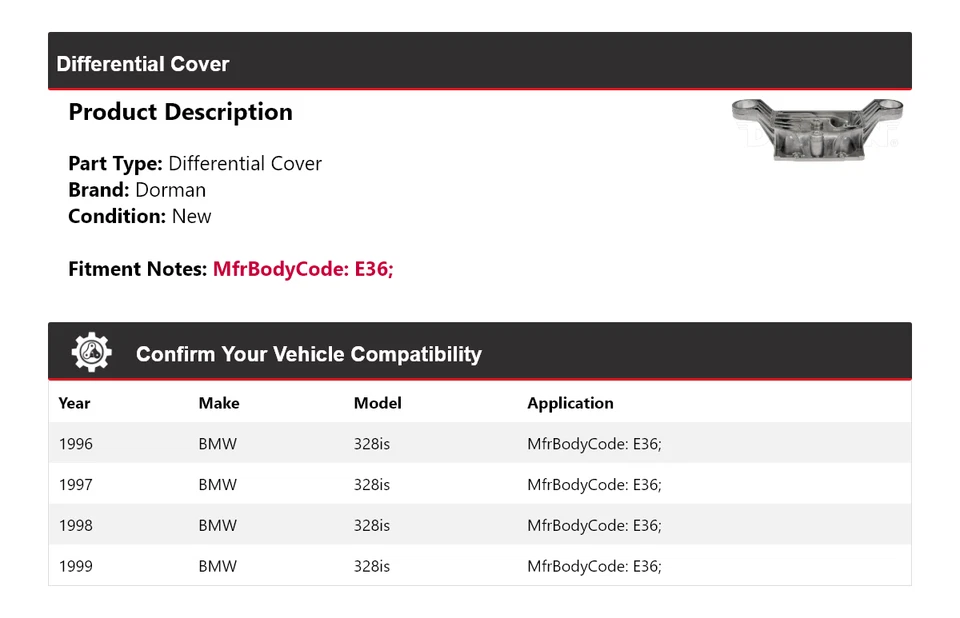Click BMW in the 1999 row
Image resolution: width=960 pixels, height=618 pixels.
coord(217,566)
